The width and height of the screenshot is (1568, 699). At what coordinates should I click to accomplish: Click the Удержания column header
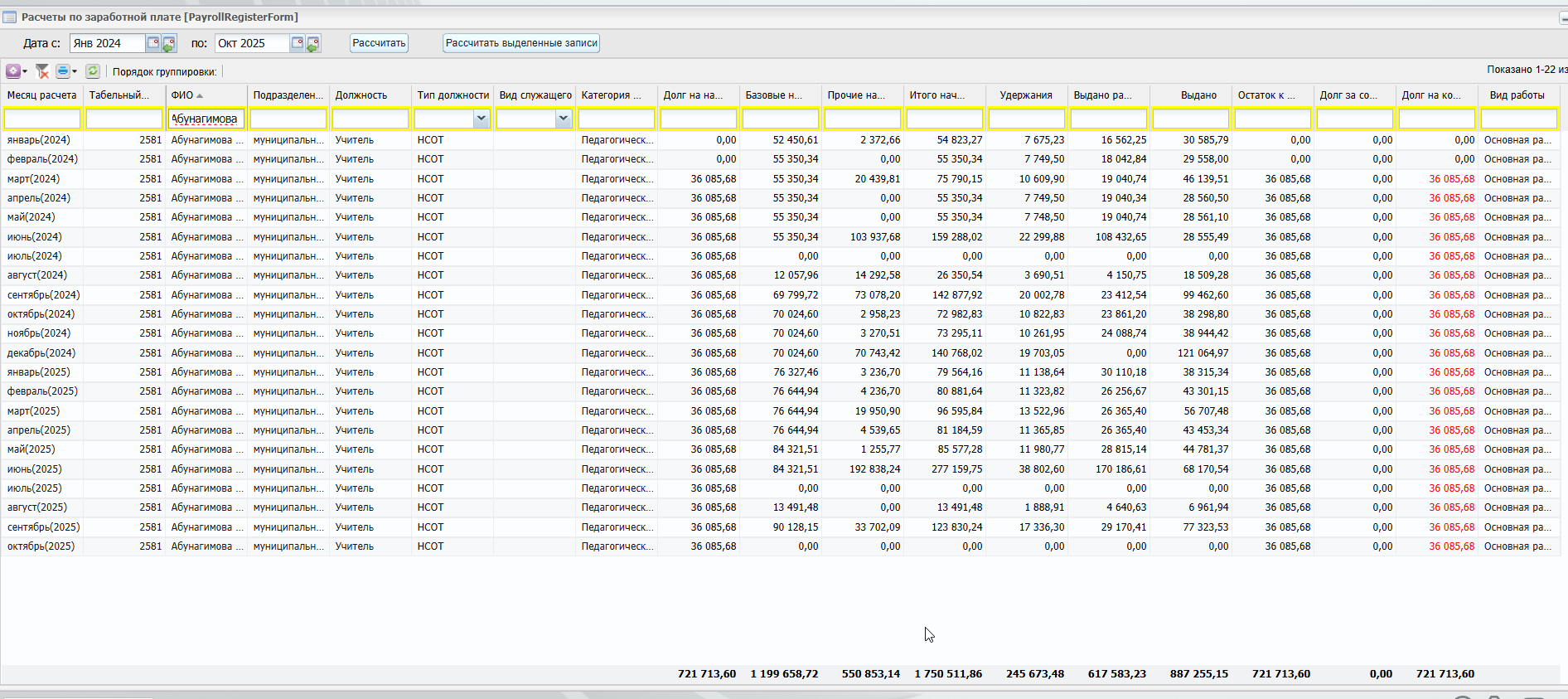pyautogui.click(x=1025, y=95)
